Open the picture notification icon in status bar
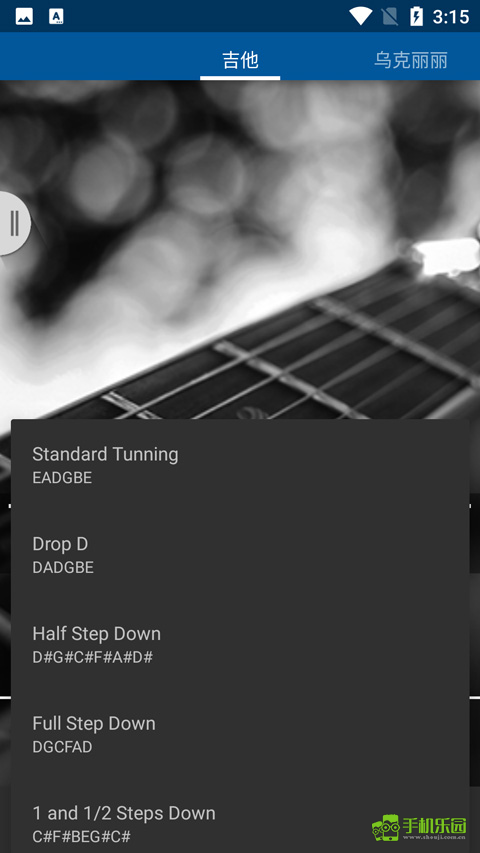This screenshot has width=480, height=853. tap(24, 17)
